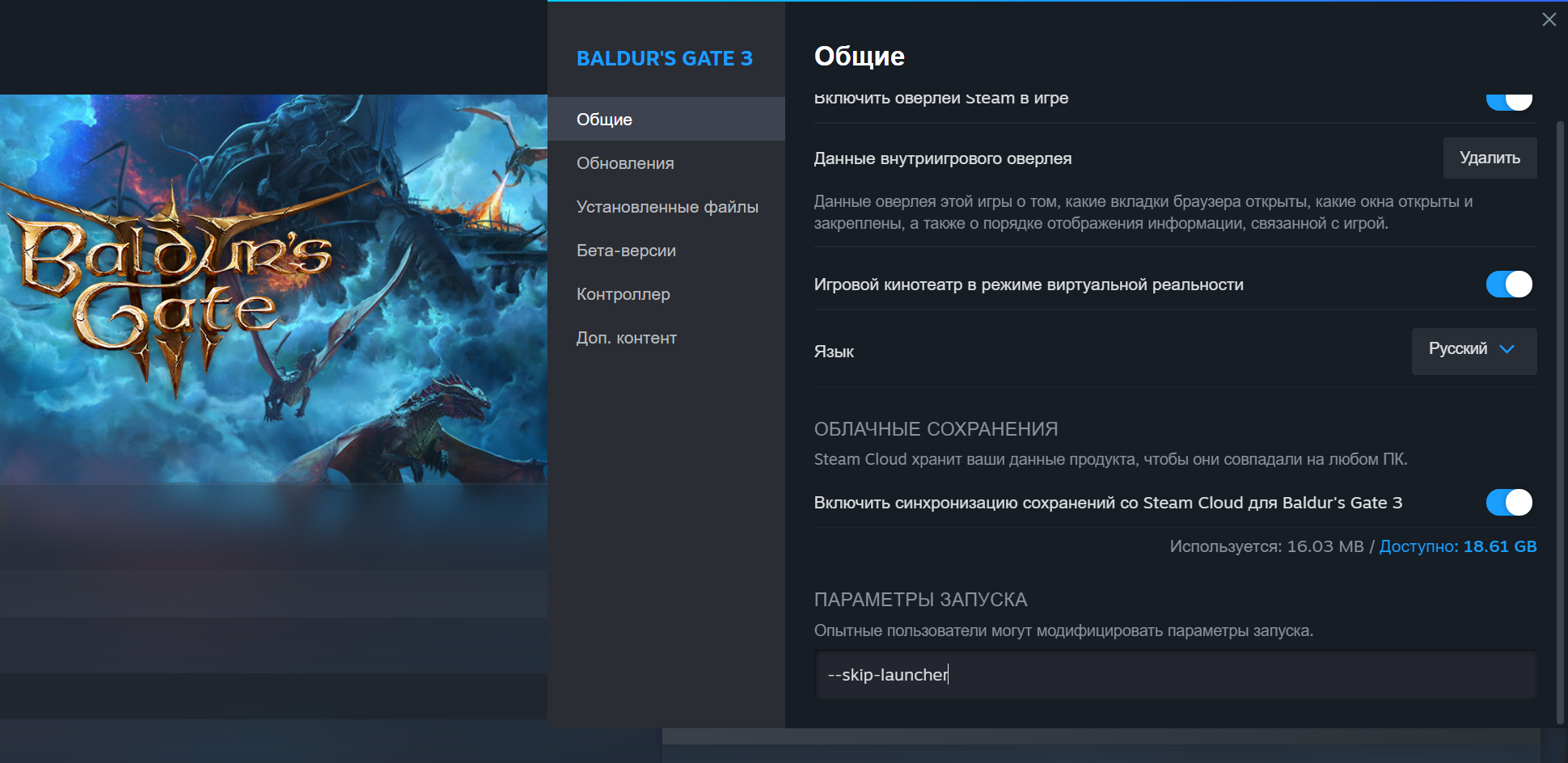Screen dimensions: 1568x763
Task: Click the Данные внутриигрового оверлея label
Action: click(943, 158)
